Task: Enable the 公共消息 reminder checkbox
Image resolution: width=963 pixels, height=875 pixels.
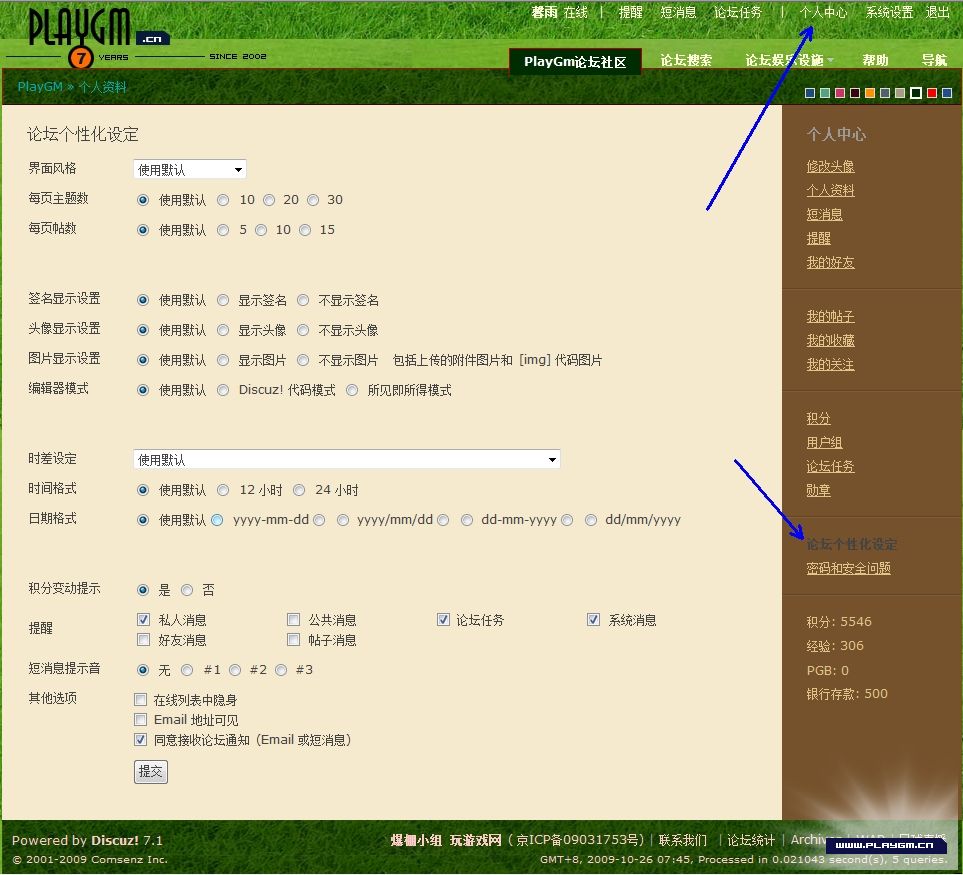Action: [x=294, y=620]
